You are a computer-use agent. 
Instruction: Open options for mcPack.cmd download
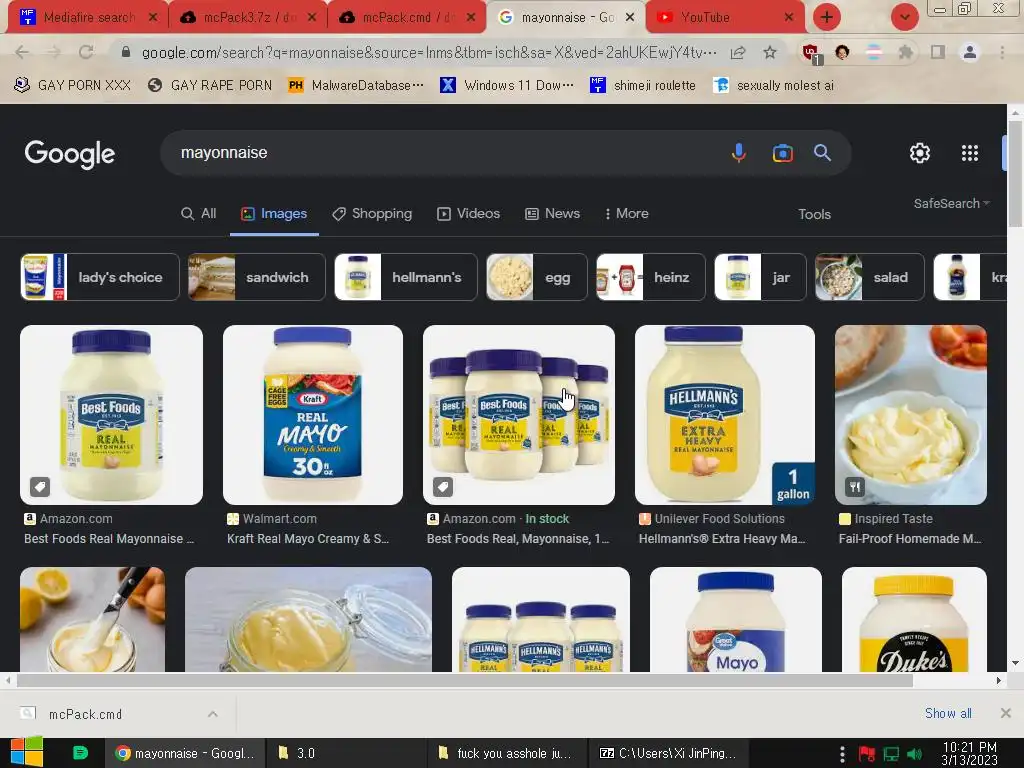pyautogui.click(x=212, y=714)
